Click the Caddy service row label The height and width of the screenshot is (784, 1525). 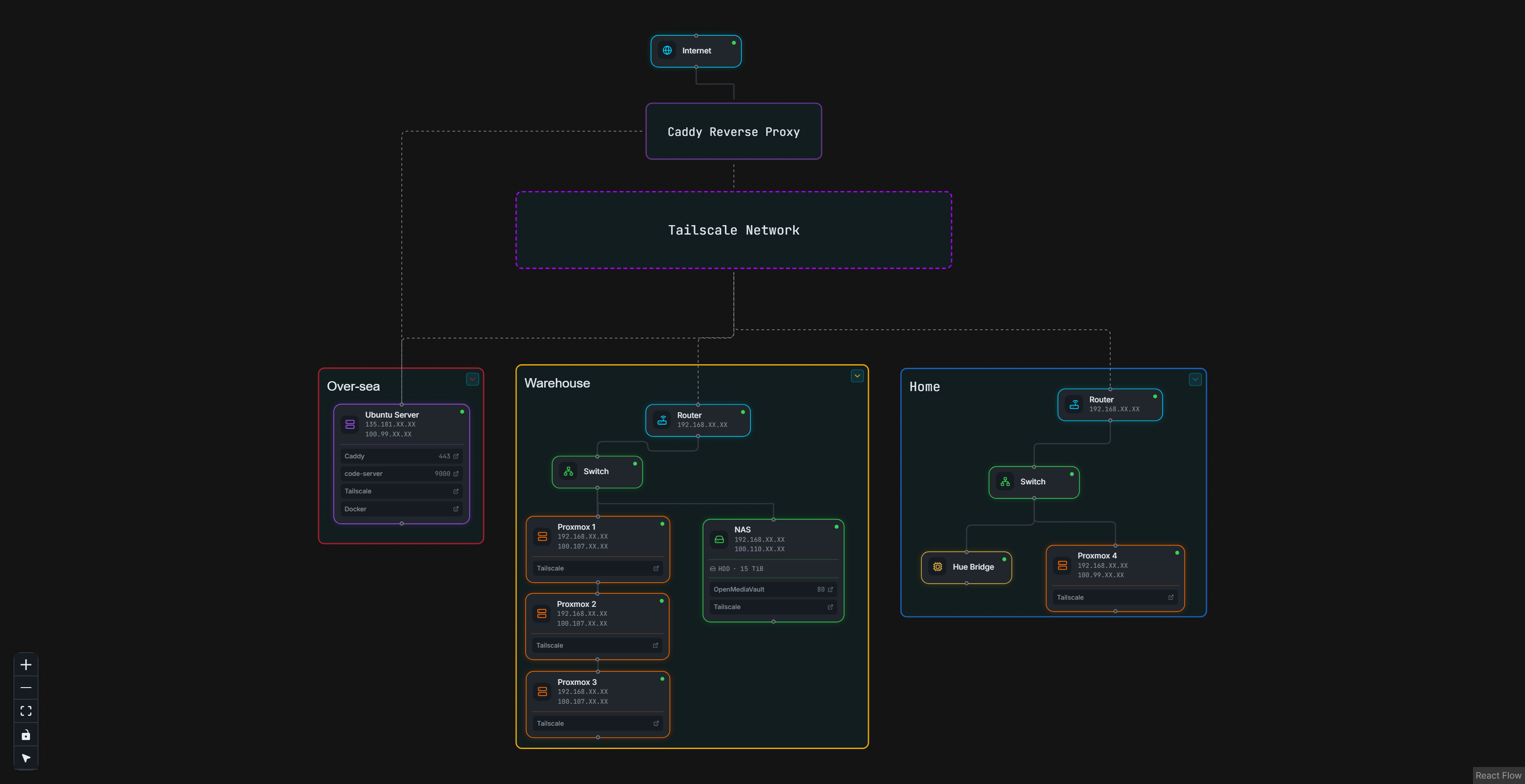tap(355, 456)
